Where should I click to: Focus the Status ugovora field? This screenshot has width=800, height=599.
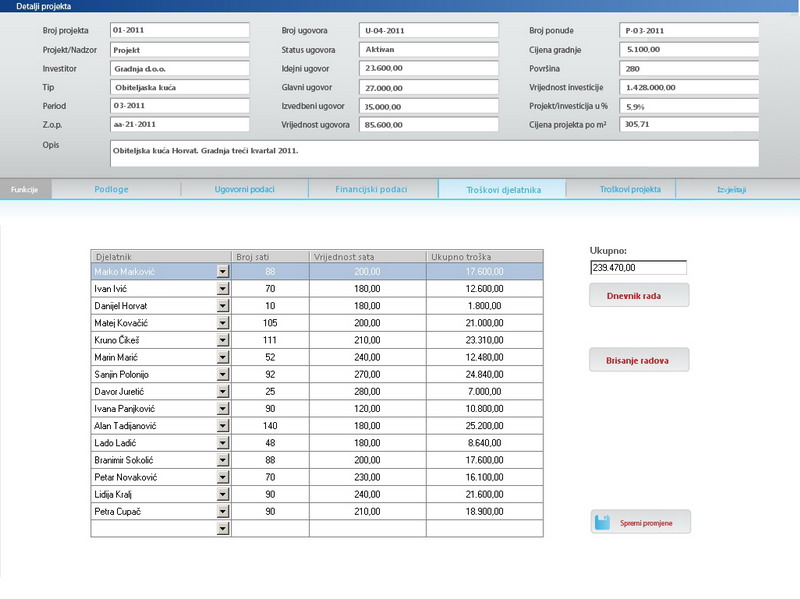click(x=429, y=49)
